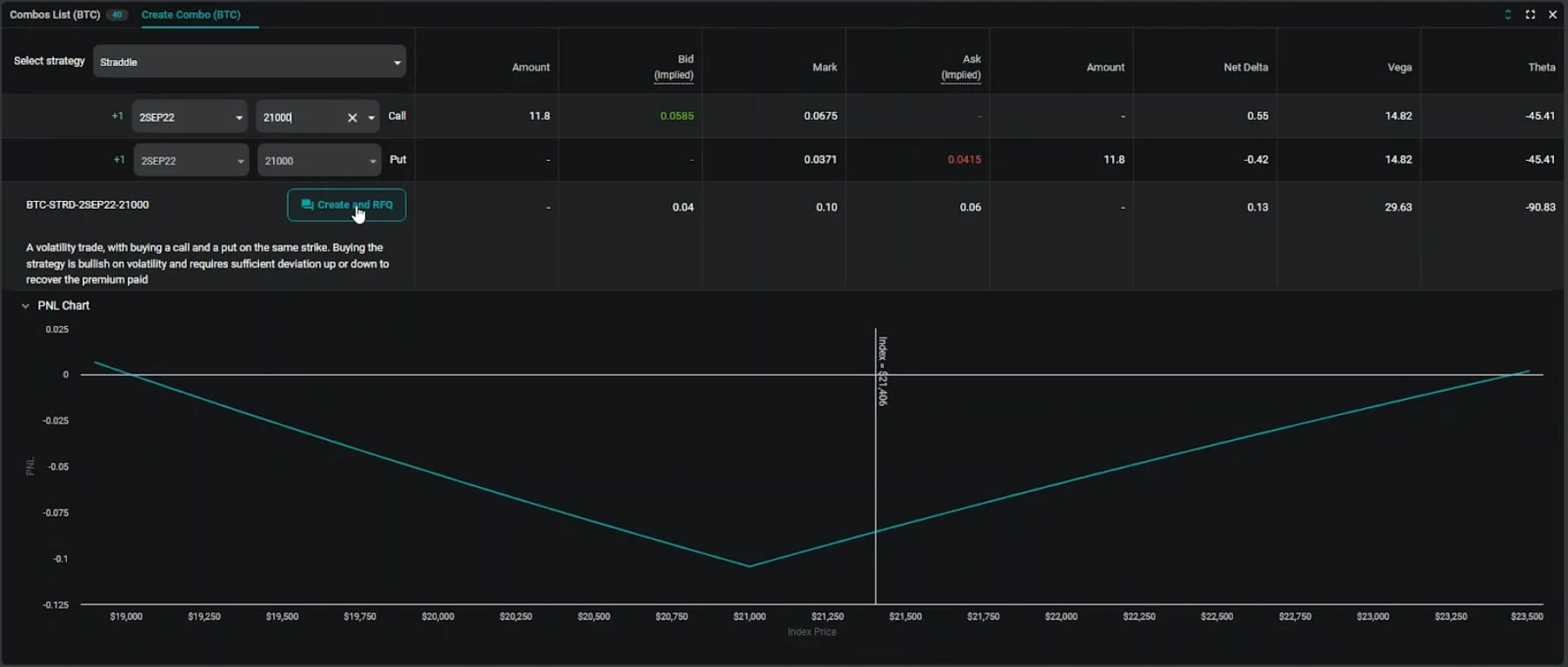Click the combo bid value 0.04

coord(683,207)
